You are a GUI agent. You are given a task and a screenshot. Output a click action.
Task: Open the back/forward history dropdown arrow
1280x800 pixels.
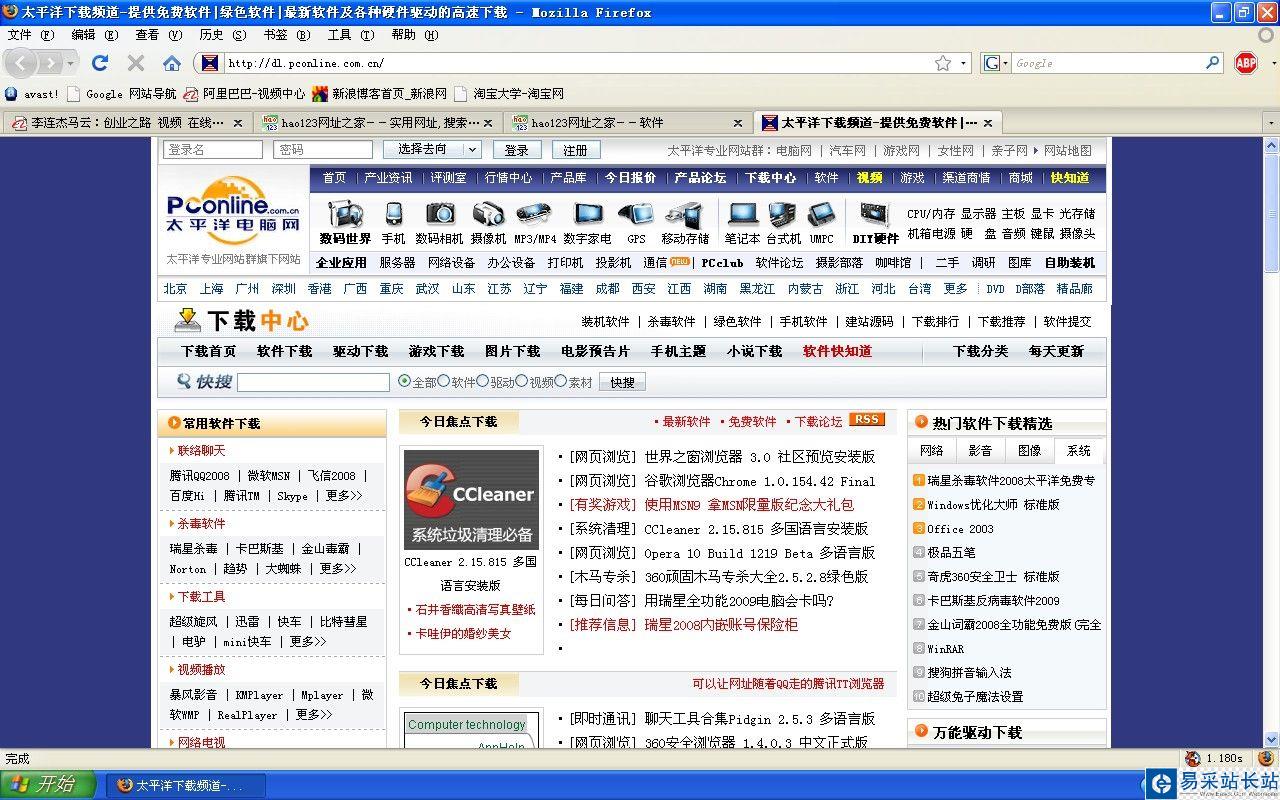pos(70,63)
